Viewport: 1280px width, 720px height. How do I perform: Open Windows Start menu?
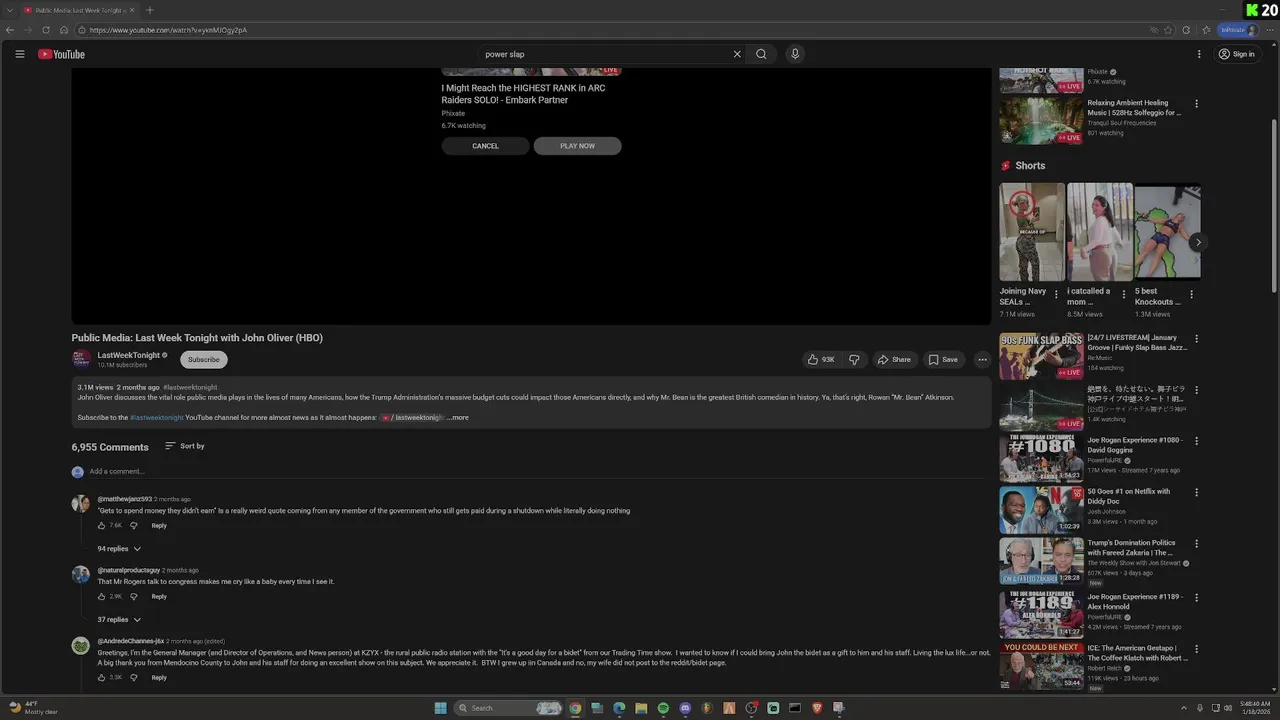click(x=440, y=708)
